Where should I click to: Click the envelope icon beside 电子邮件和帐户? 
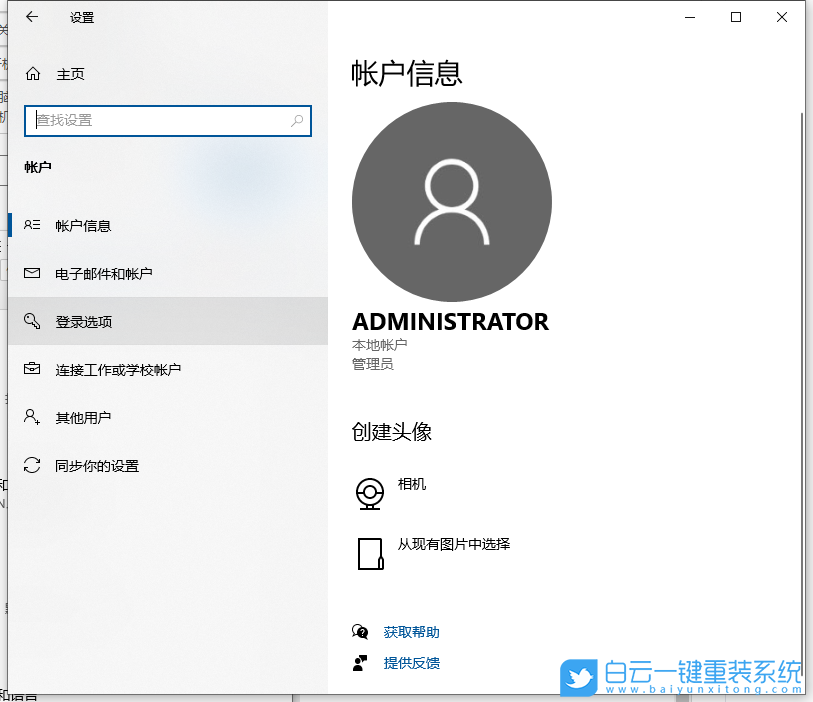click(31, 273)
